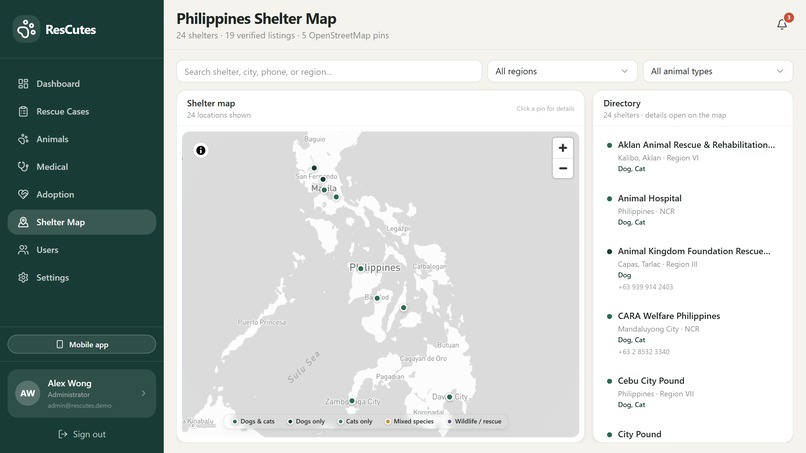Click the Sign out link
Image resolution: width=806 pixels, height=453 pixels.
pyautogui.click(x=82, y=434)
